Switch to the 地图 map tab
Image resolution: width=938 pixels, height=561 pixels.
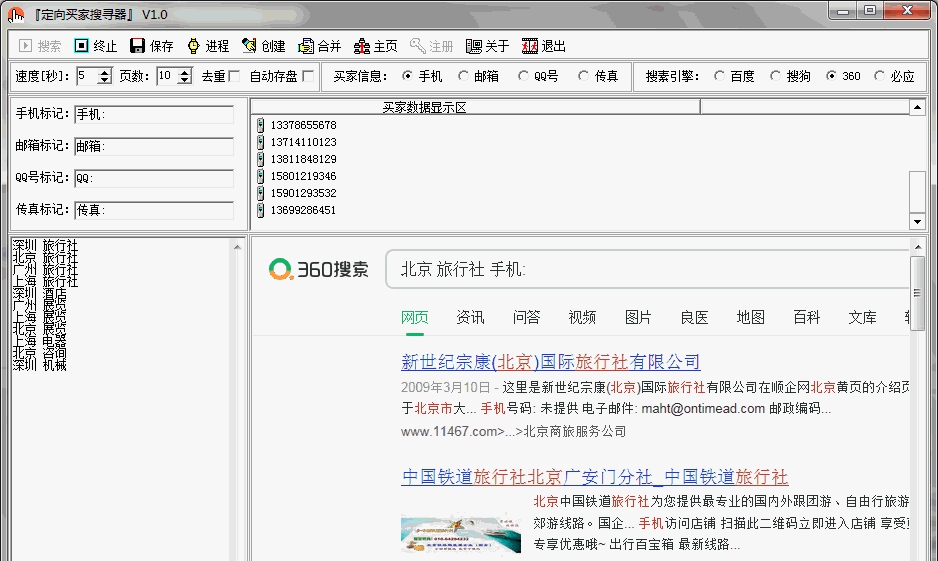click(750, 317)
